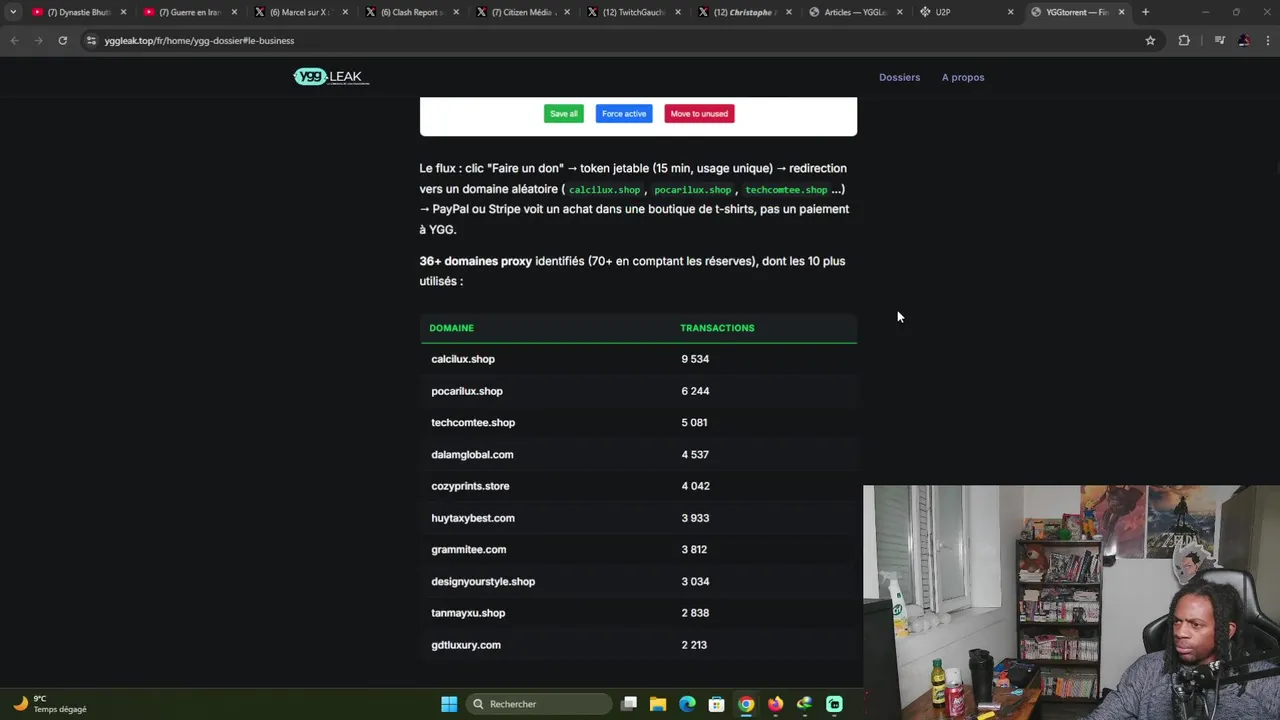
Task: Select the calcilux.shop table row
Action: tap(638, 359)
